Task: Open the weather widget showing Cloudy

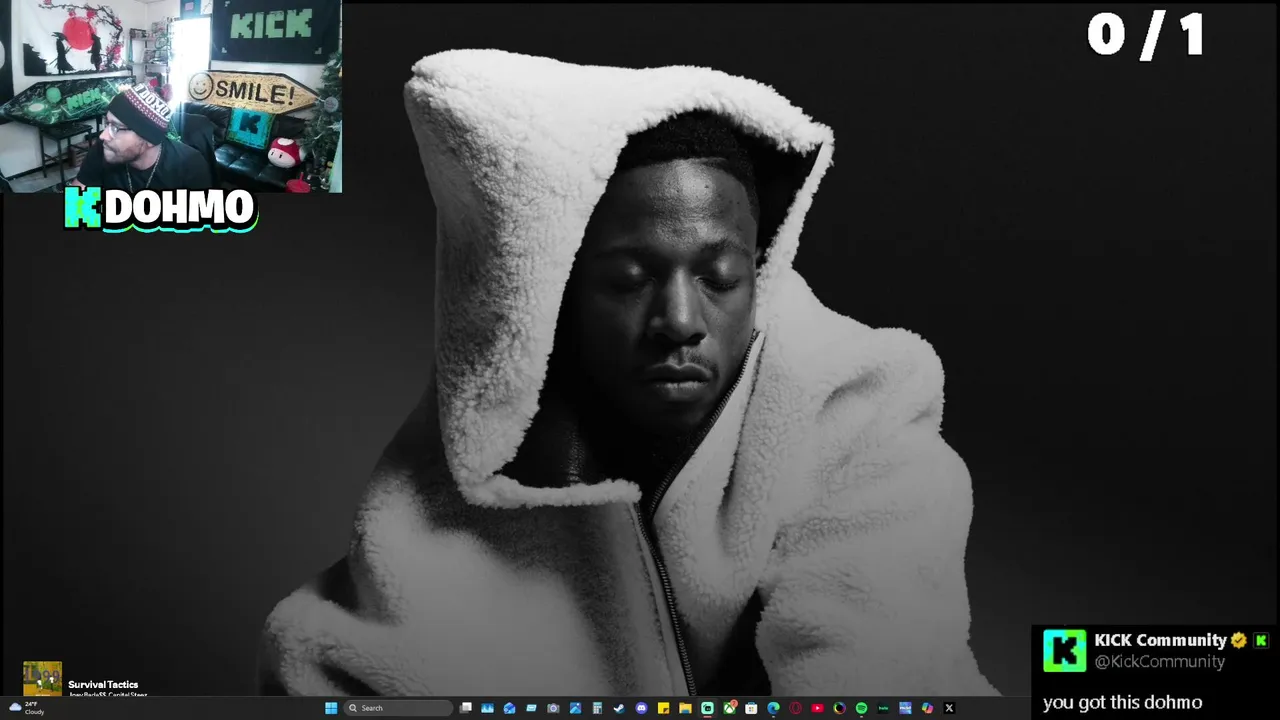Action: (26, 708)
